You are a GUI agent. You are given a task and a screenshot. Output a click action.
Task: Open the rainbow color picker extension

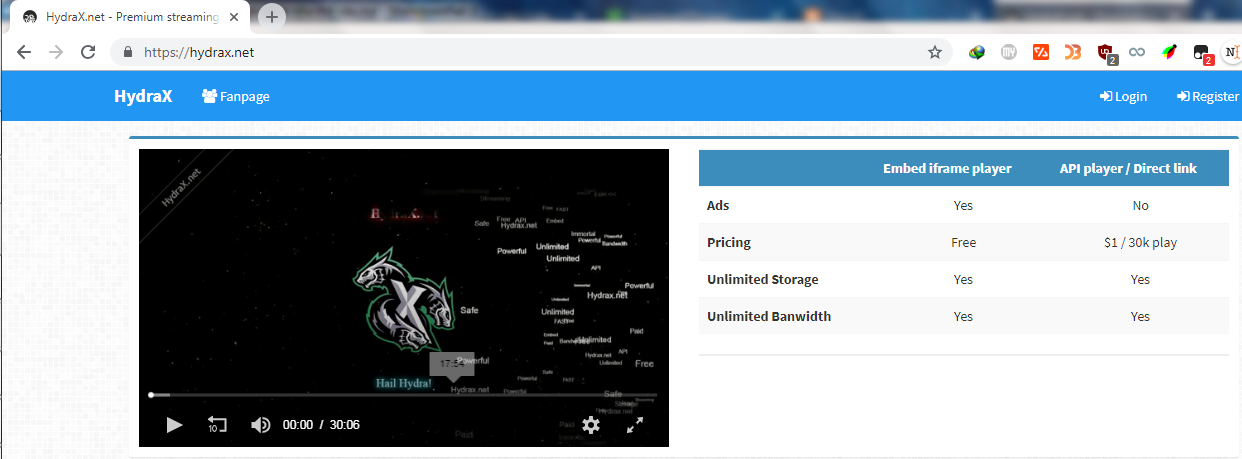click(x=1169, y=52)
